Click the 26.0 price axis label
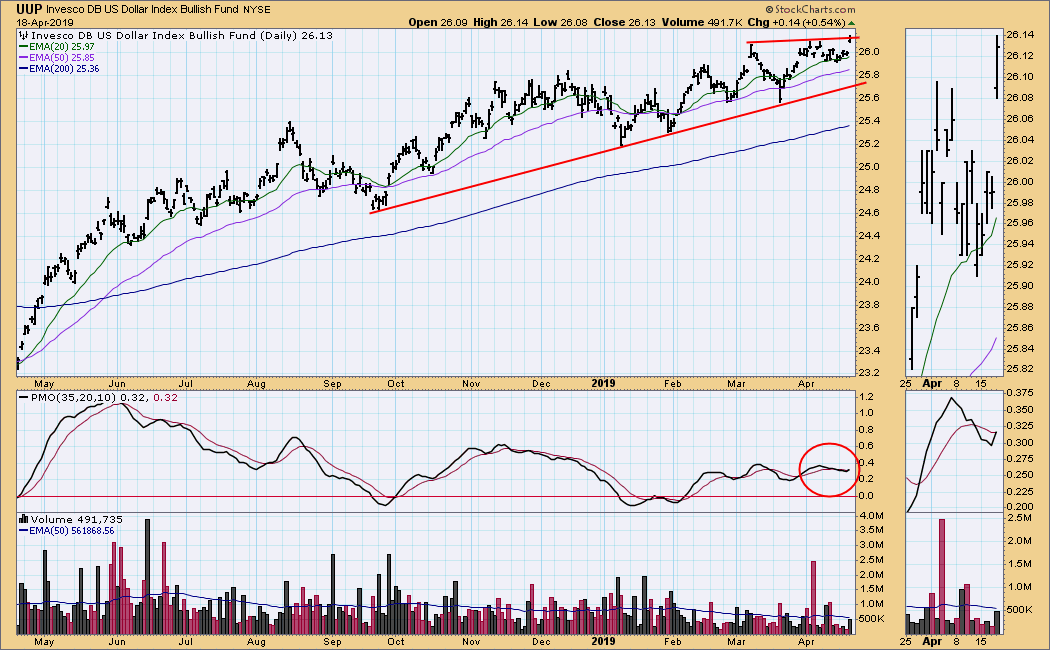The width and height of the screenshot is (1050, 650). click(869, 52)
